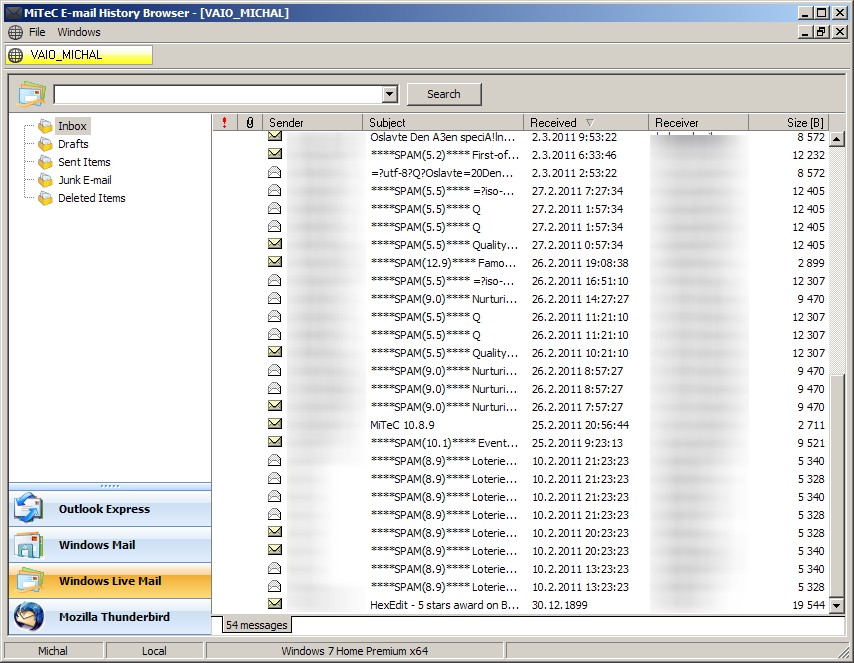Click 'Windows 7 Home Premium x64' status text
The image size is (854, 663).
click(355, 651)
